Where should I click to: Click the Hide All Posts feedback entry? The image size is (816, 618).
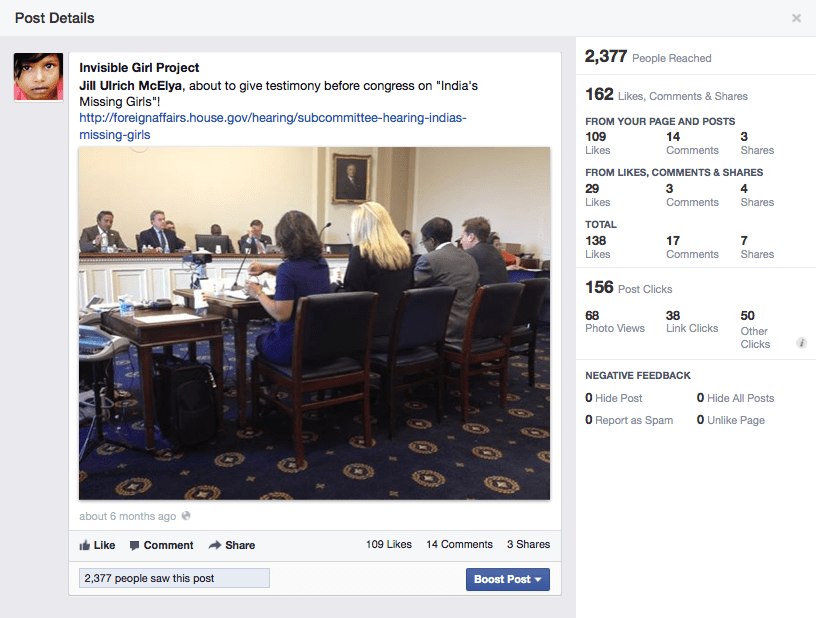click(739, 398)
